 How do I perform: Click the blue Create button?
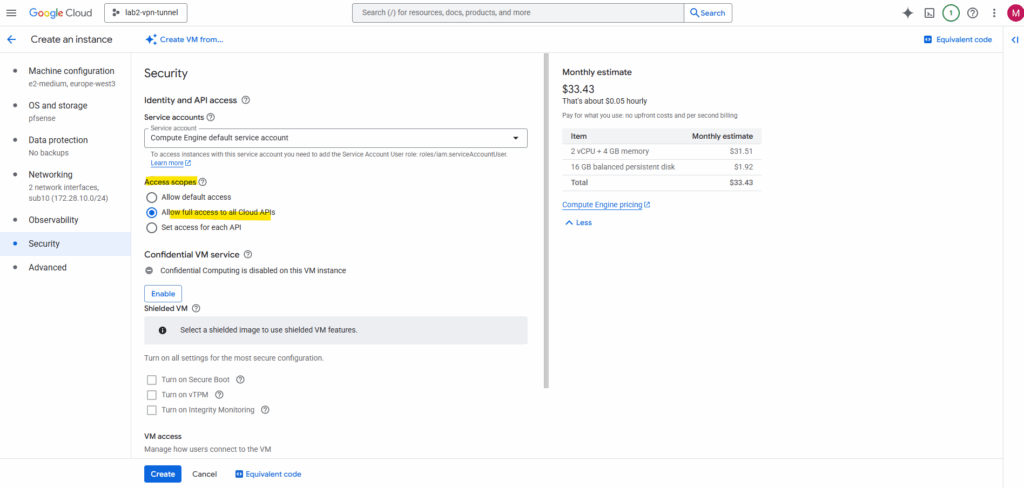(x=162, y=474)
